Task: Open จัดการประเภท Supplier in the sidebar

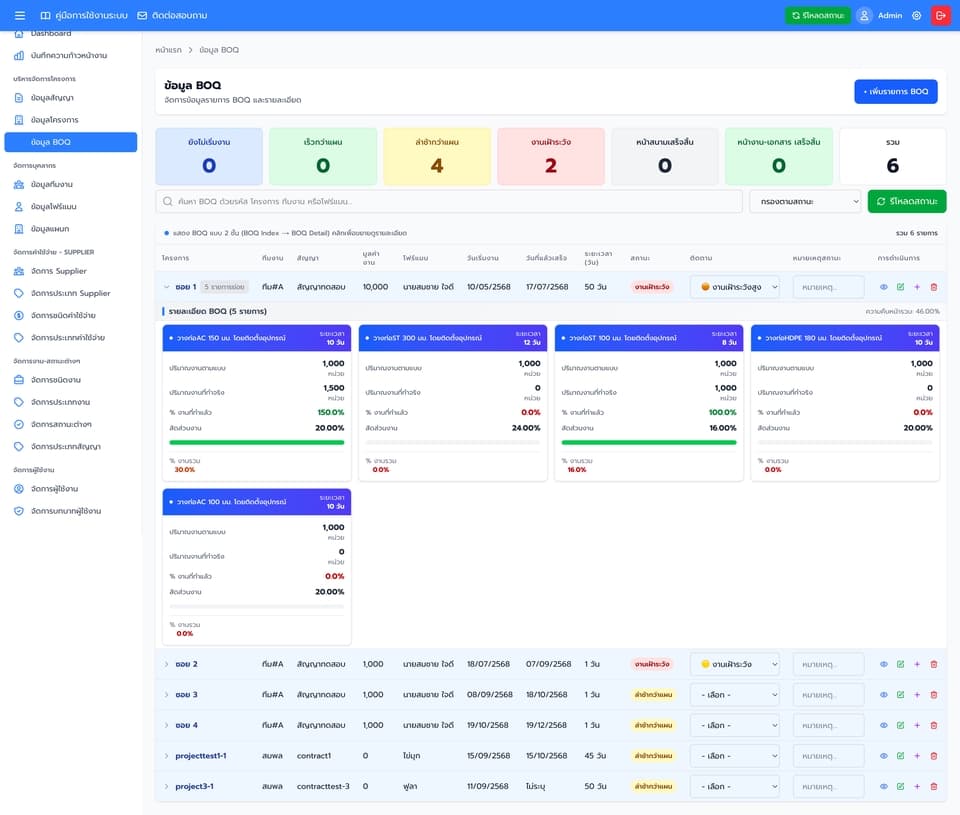Action: [x=70, y=293]
